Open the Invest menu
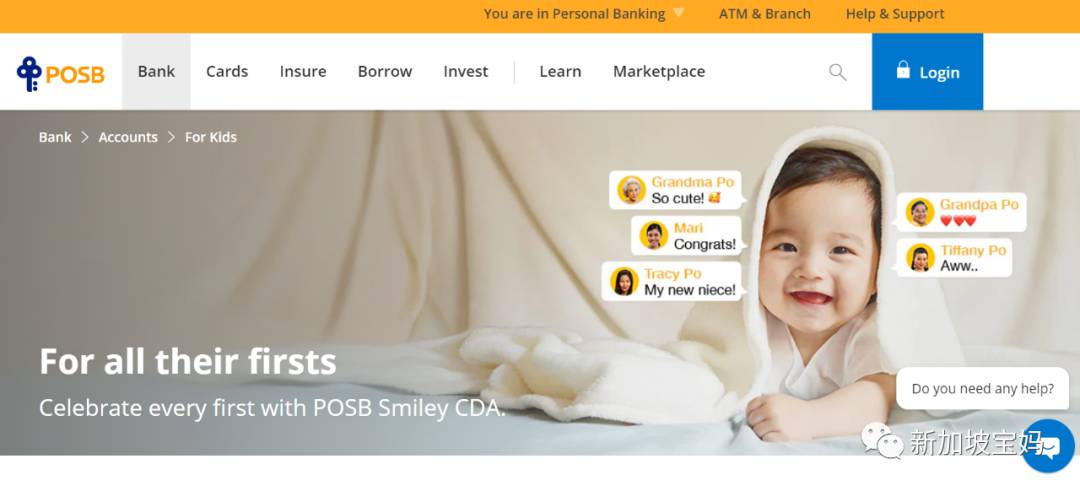This screenshot has width=1080, height=491. point(466,72)
